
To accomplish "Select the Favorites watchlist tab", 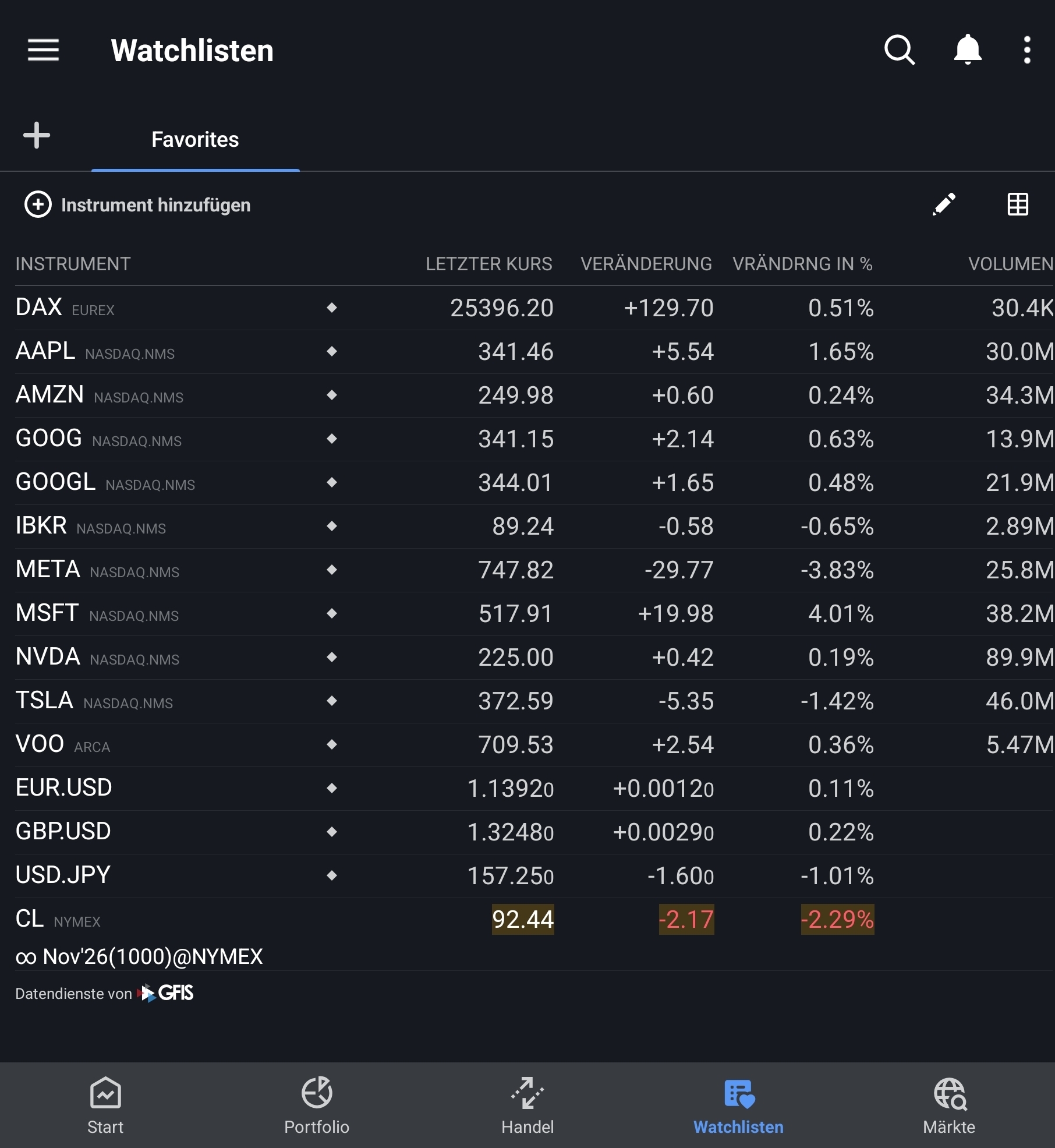I will [x=195, y=140].
